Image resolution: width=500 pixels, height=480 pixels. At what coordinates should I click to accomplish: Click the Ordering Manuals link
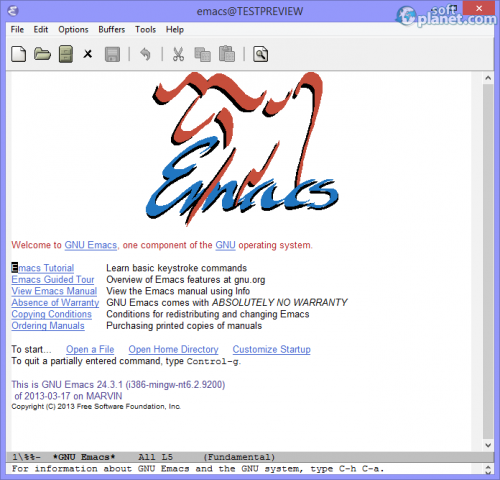point(48,326)
